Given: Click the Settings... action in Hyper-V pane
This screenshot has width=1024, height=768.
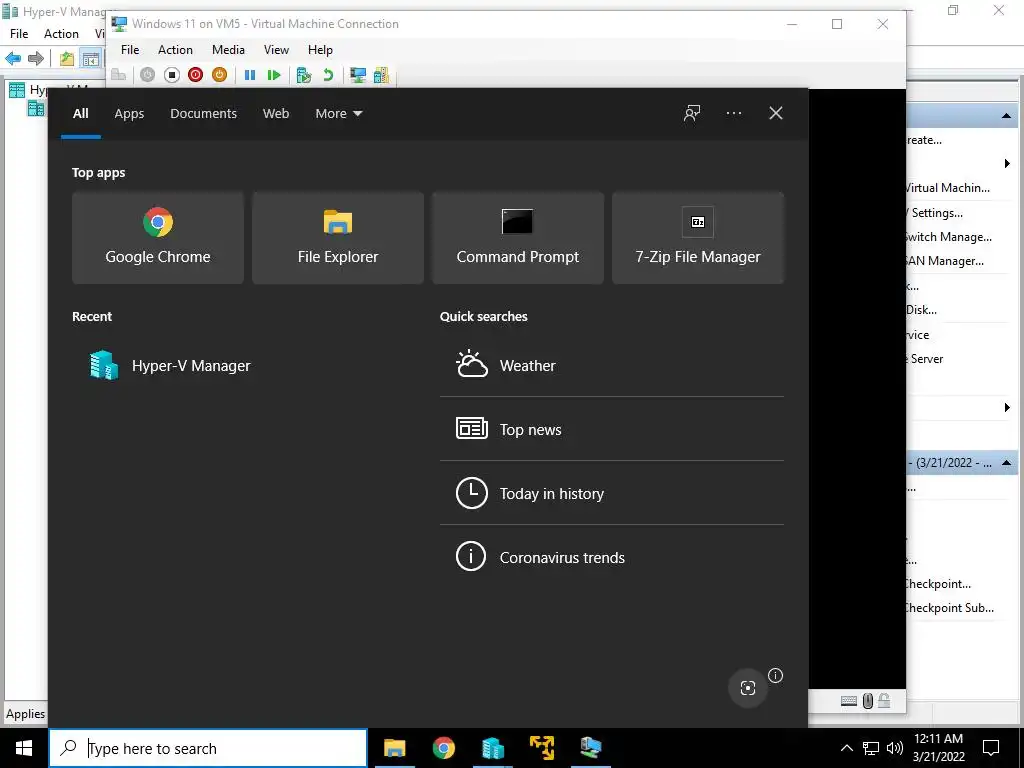Looking at the screenshot, I should click(x=935, y=213).
